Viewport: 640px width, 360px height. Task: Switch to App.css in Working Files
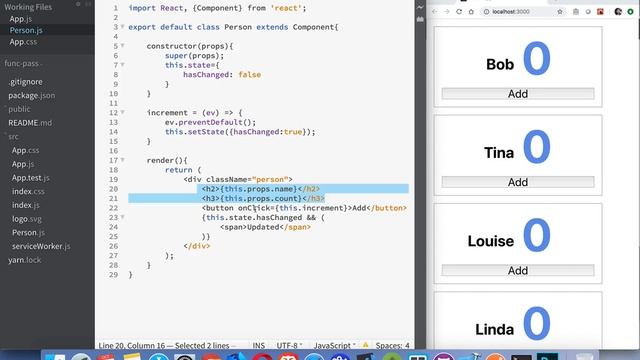23,42
